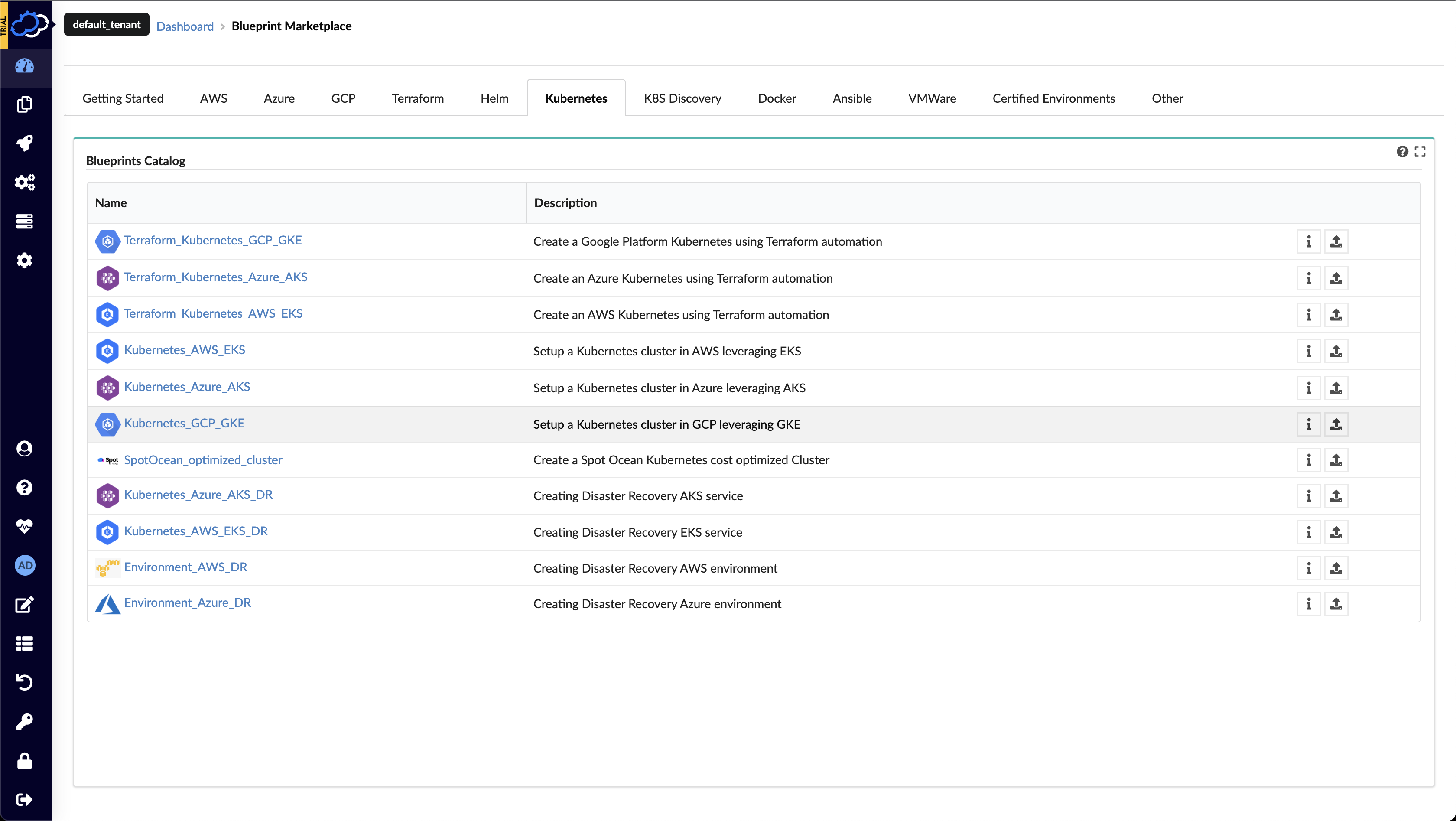Open the list template icon in sidebar

24,643
